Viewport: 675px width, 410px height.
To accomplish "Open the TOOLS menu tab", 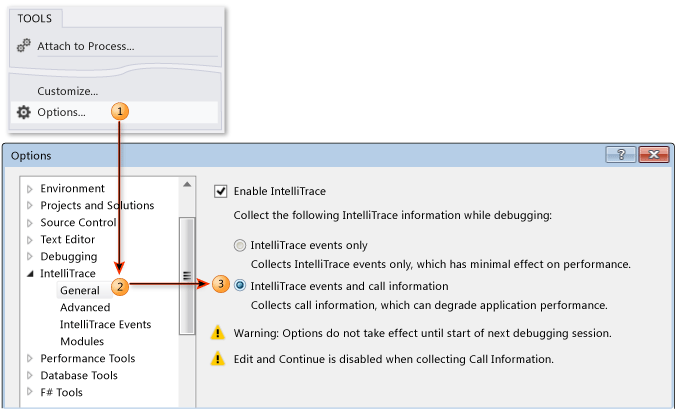I will point(35,19).
